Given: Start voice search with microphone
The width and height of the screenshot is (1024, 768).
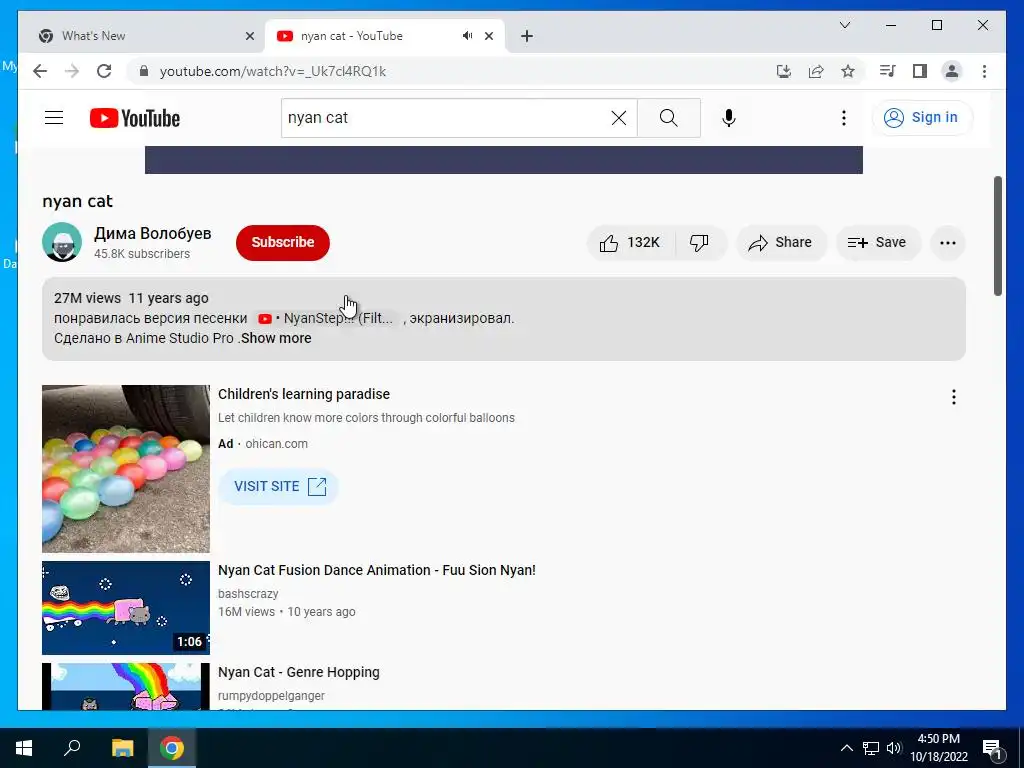Looking at the screenshot, I should pos(729,118).
